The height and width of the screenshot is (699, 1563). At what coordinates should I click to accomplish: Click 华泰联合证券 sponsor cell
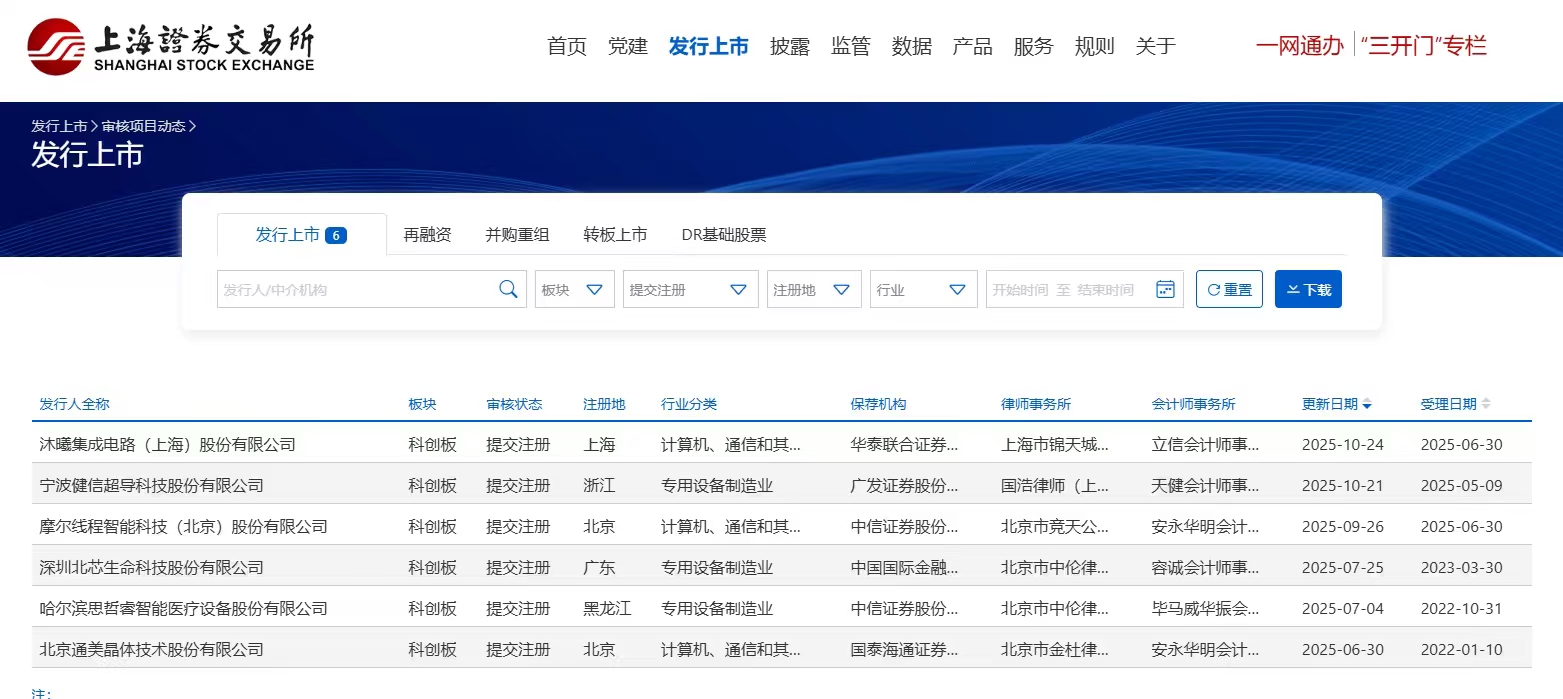coord(905,444)
